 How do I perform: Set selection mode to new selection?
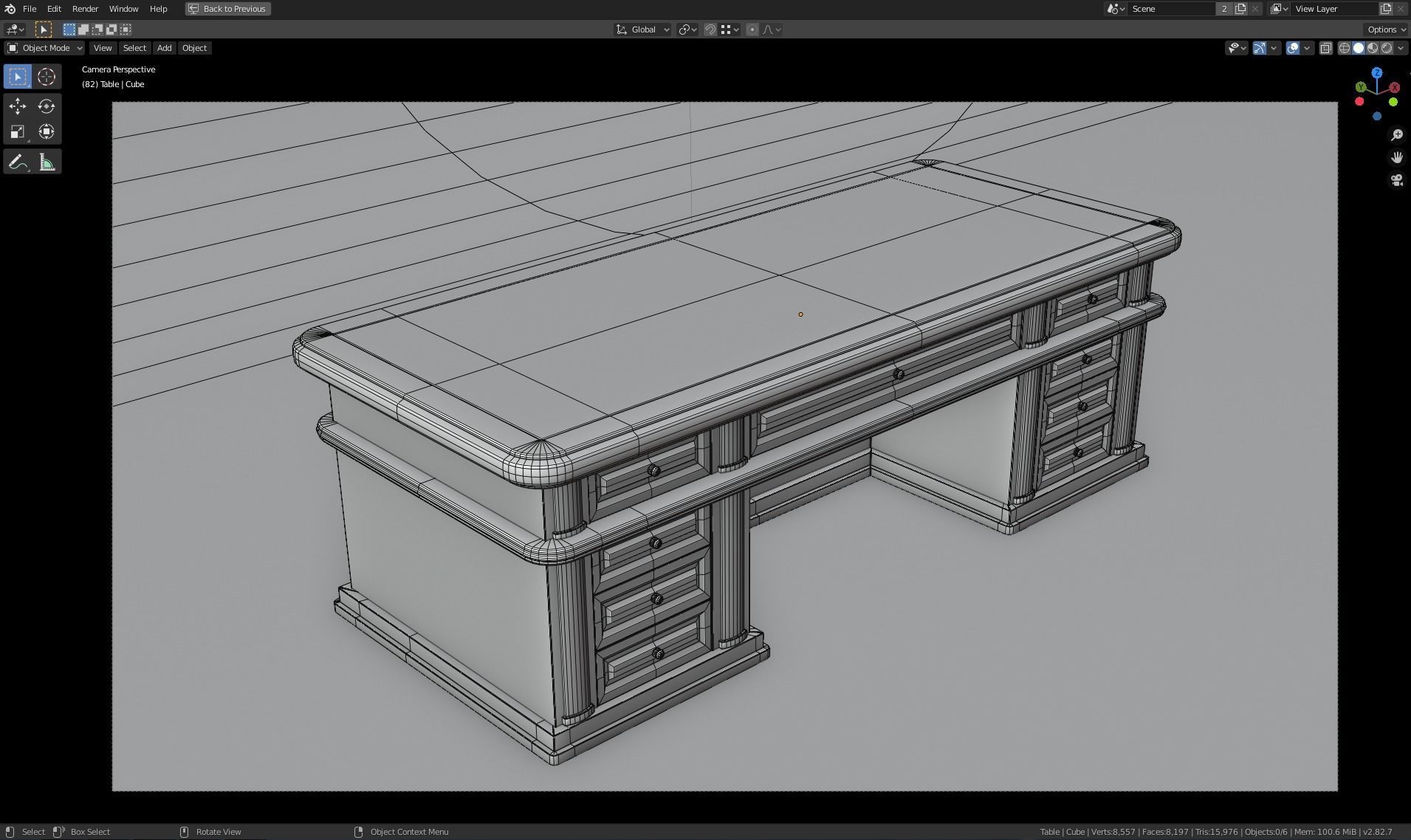coord(69,30)
